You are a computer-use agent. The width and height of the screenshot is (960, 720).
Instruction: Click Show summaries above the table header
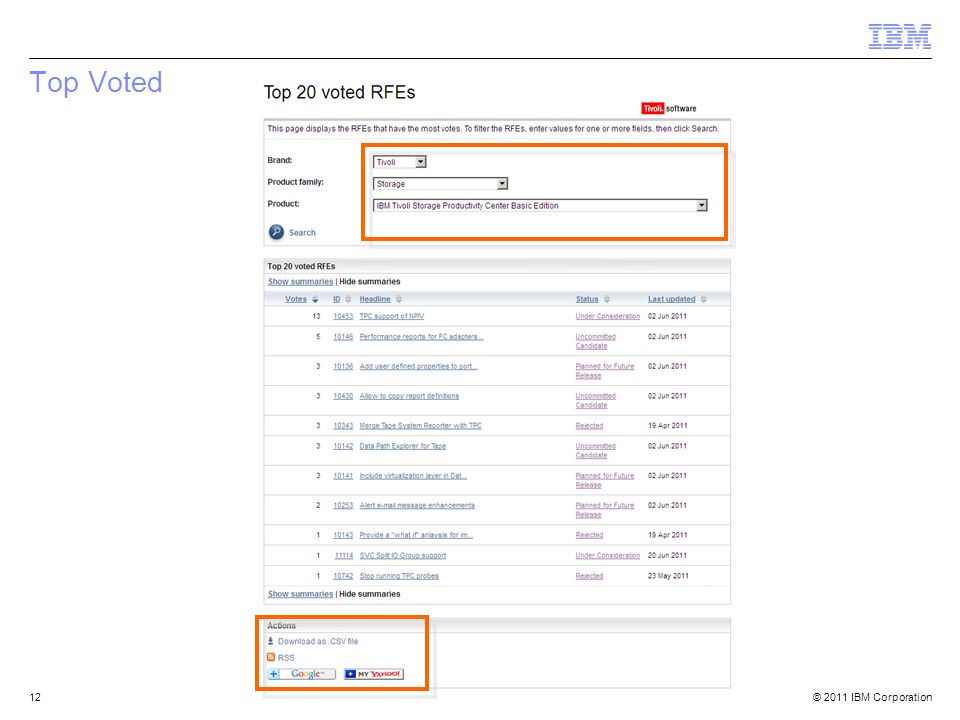pos(301,282)
